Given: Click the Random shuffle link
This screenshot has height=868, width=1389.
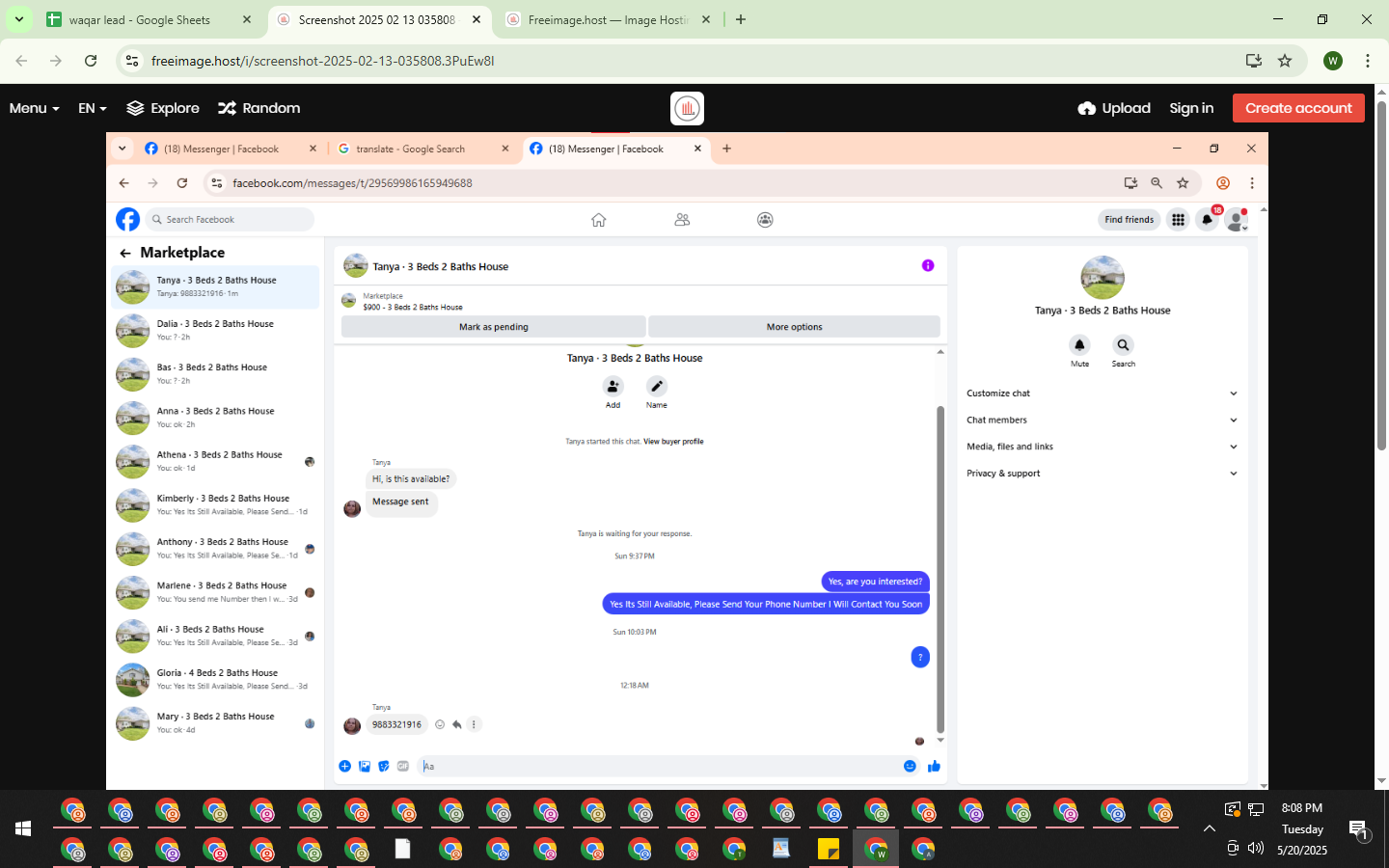Looking at the screenshot, I should pyautogui.click(x=259, y=108).
